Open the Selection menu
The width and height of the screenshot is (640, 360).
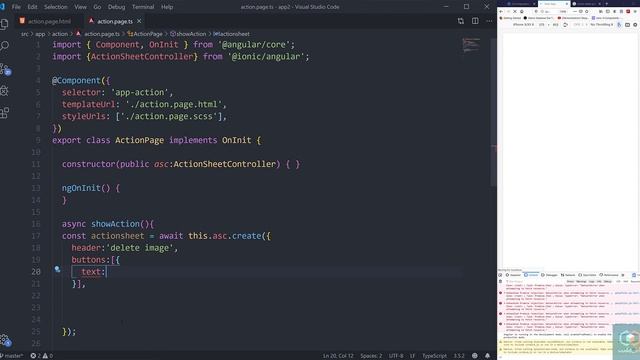click(x=56, y=7)
